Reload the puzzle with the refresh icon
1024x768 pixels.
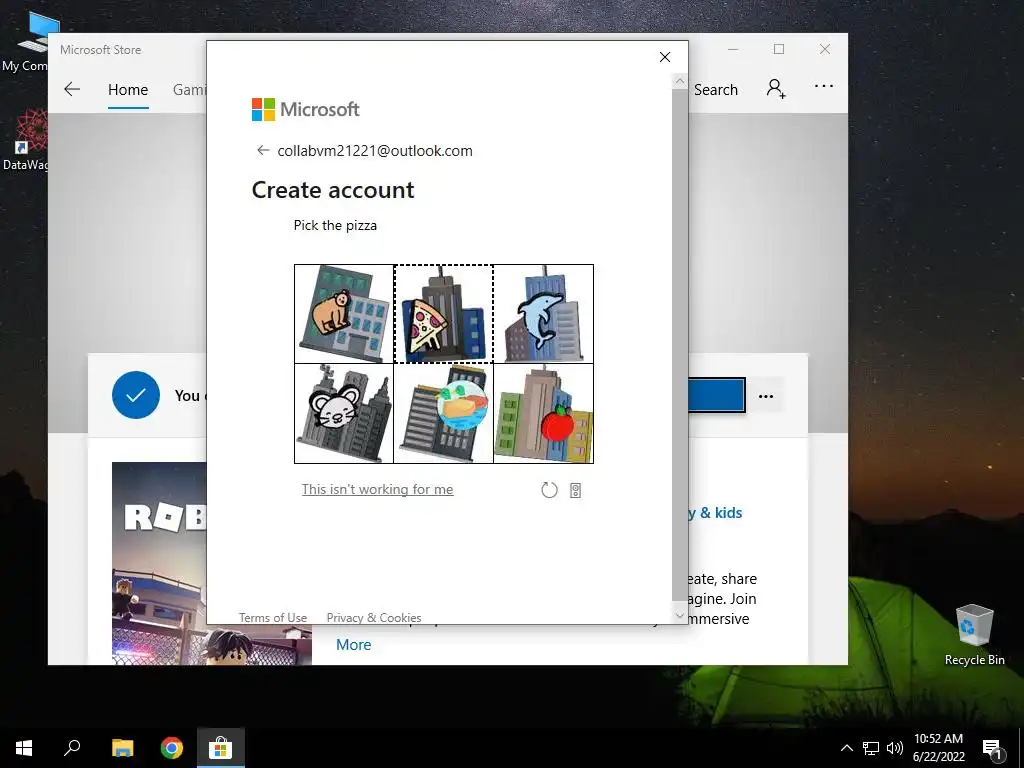click(549, 490)
